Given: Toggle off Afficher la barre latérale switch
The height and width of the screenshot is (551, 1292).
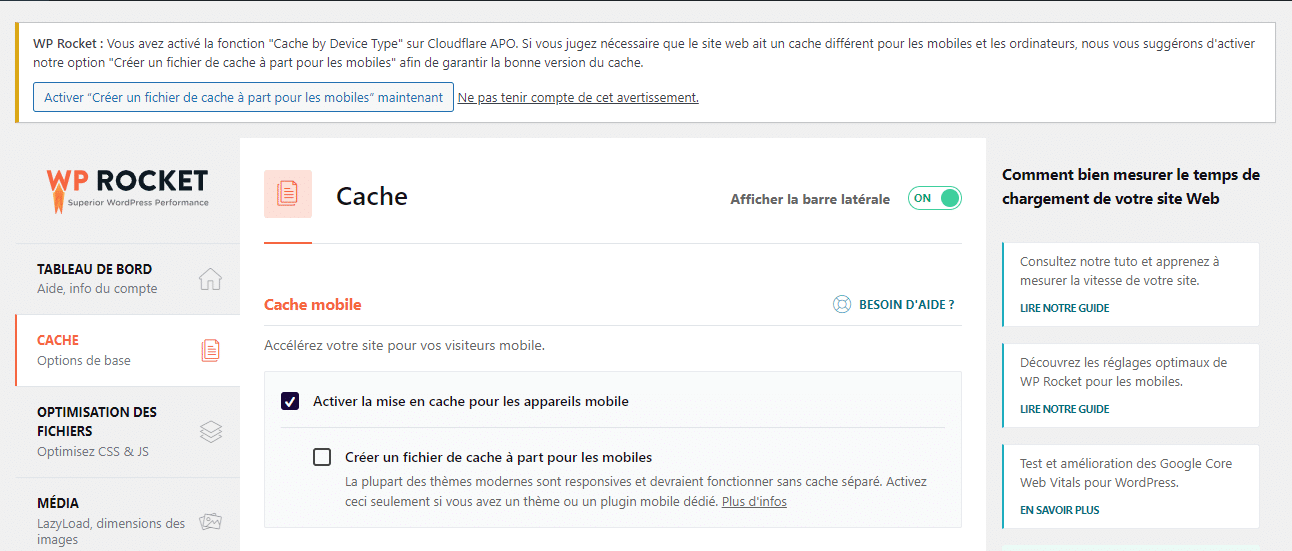Looking at the screenshot, I should coord(934,198).
